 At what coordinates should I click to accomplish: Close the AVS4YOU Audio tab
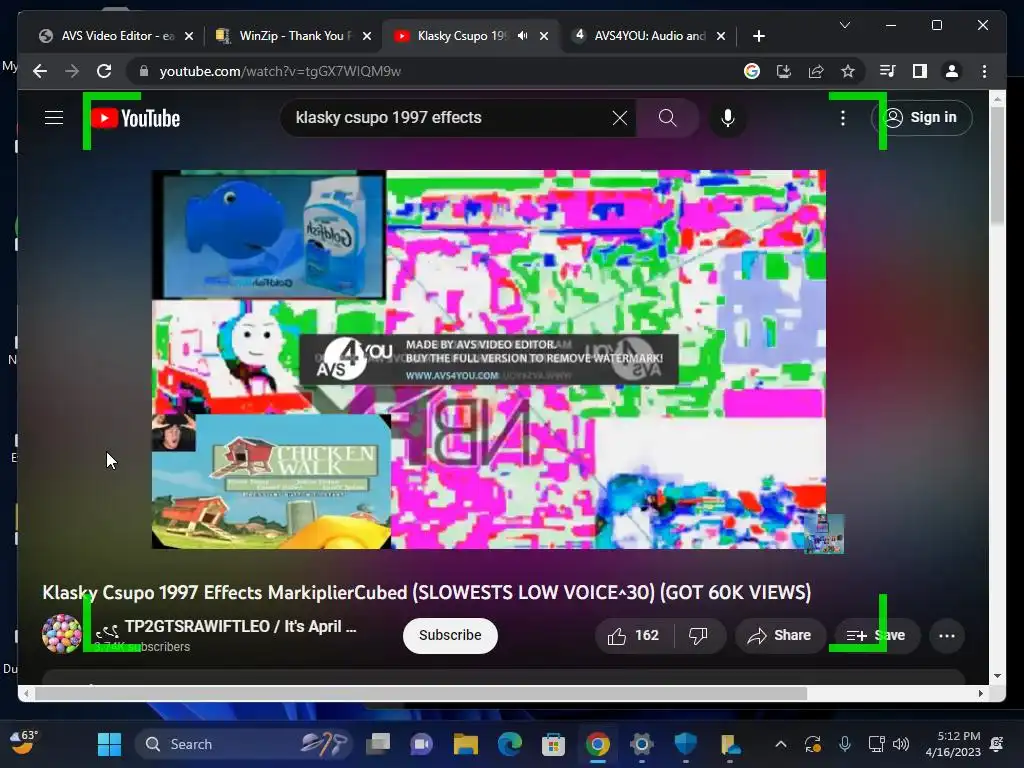point(721,36)
